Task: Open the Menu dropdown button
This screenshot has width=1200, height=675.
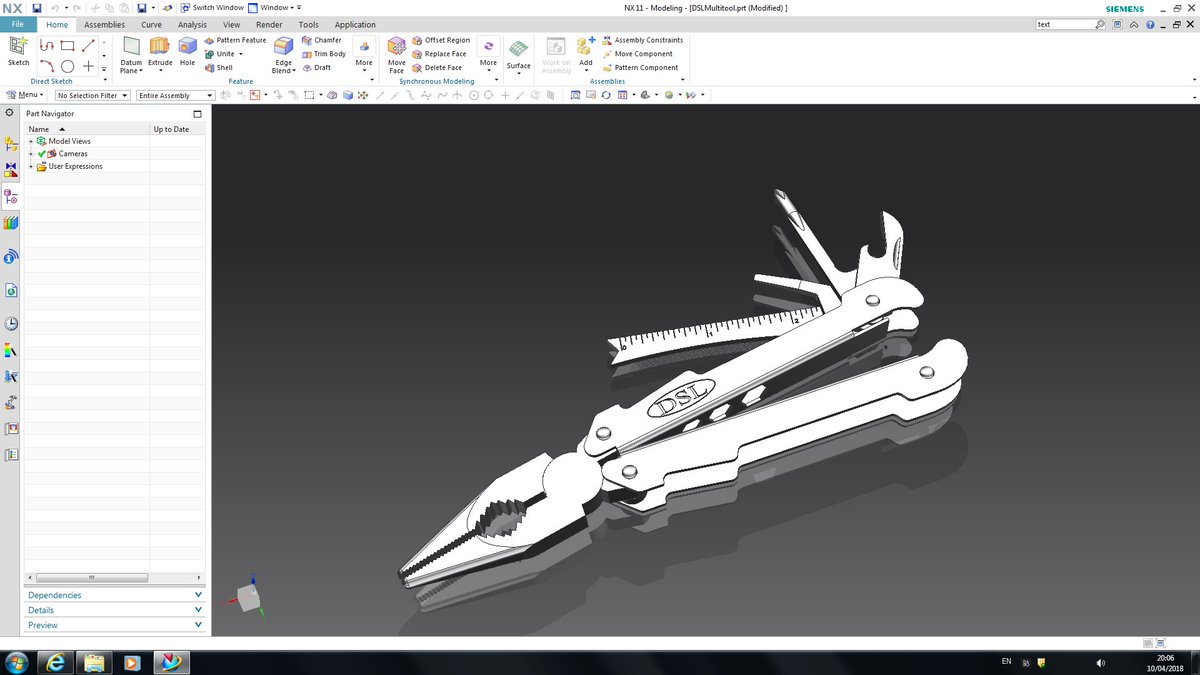Action: coord(25,95)
